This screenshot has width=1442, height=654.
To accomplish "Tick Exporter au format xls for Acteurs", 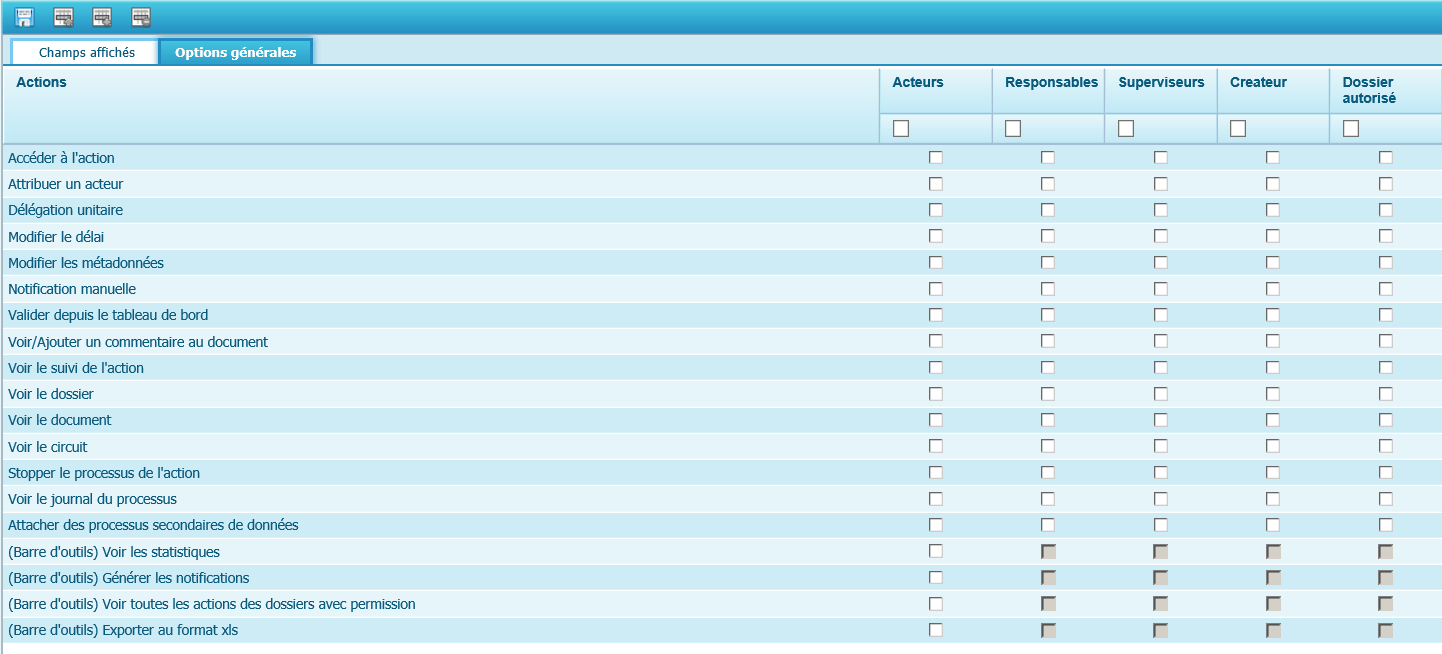I will pyautogui.click(x=935, y=630).
